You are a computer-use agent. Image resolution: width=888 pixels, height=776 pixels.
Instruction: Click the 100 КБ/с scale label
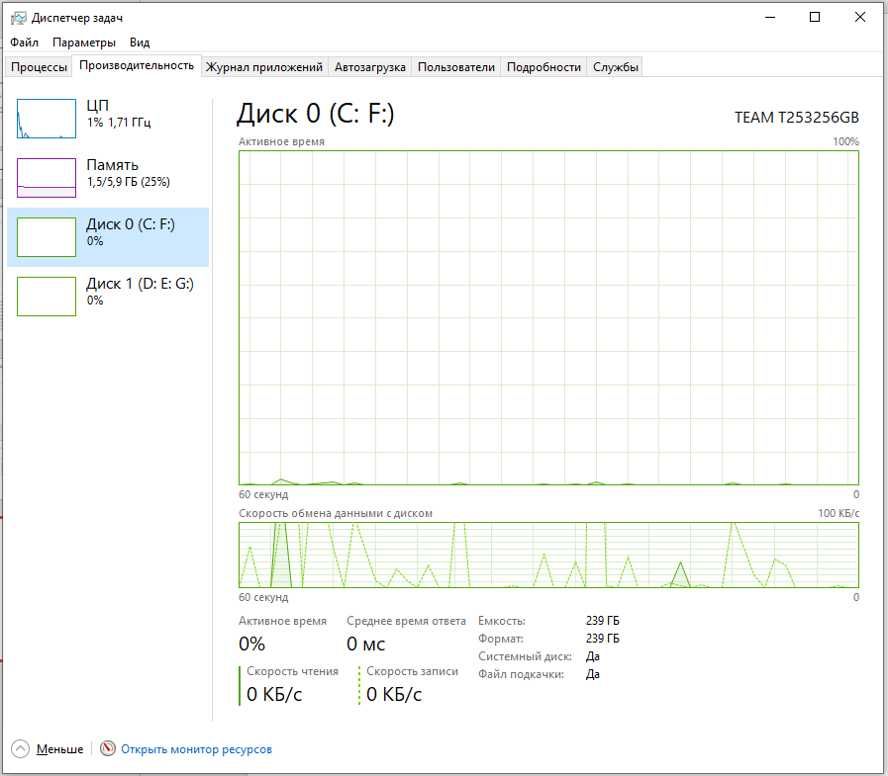[x=838, y=513]
